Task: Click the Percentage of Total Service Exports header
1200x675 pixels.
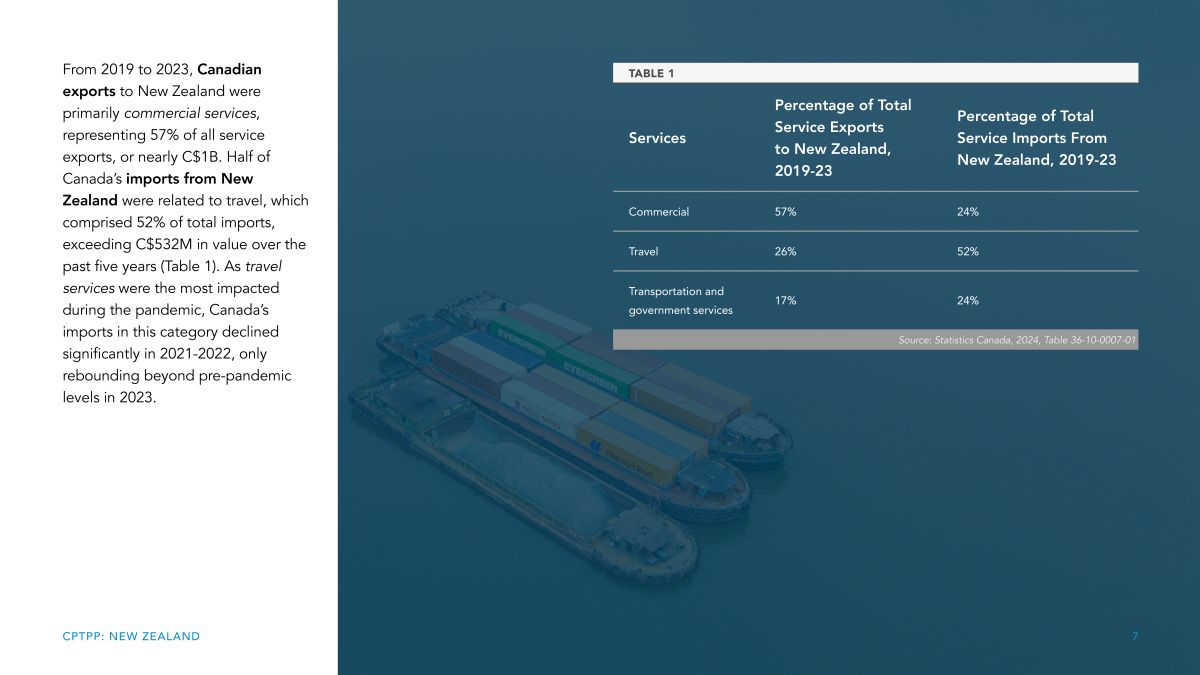Action: coord(843,138)
